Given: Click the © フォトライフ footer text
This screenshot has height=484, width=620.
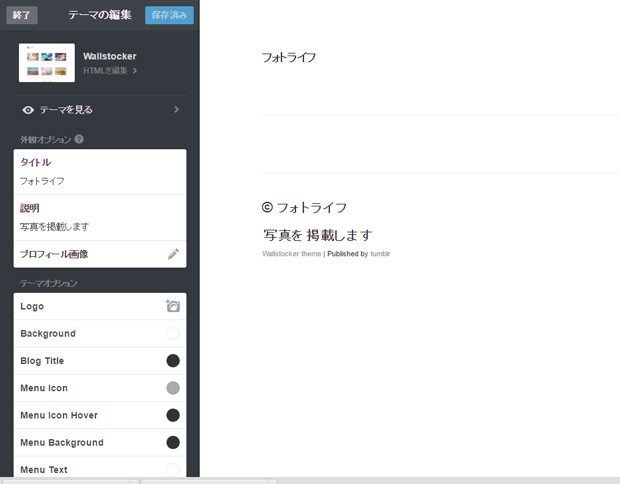Looking at the screenshot, I should click(304, 208).
